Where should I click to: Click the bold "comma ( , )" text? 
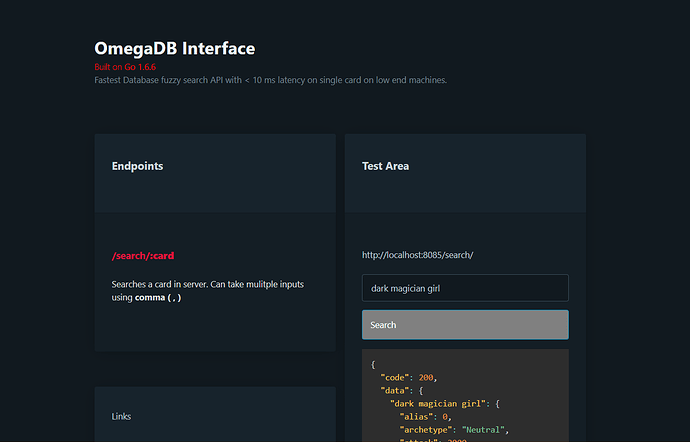(158, 298)
